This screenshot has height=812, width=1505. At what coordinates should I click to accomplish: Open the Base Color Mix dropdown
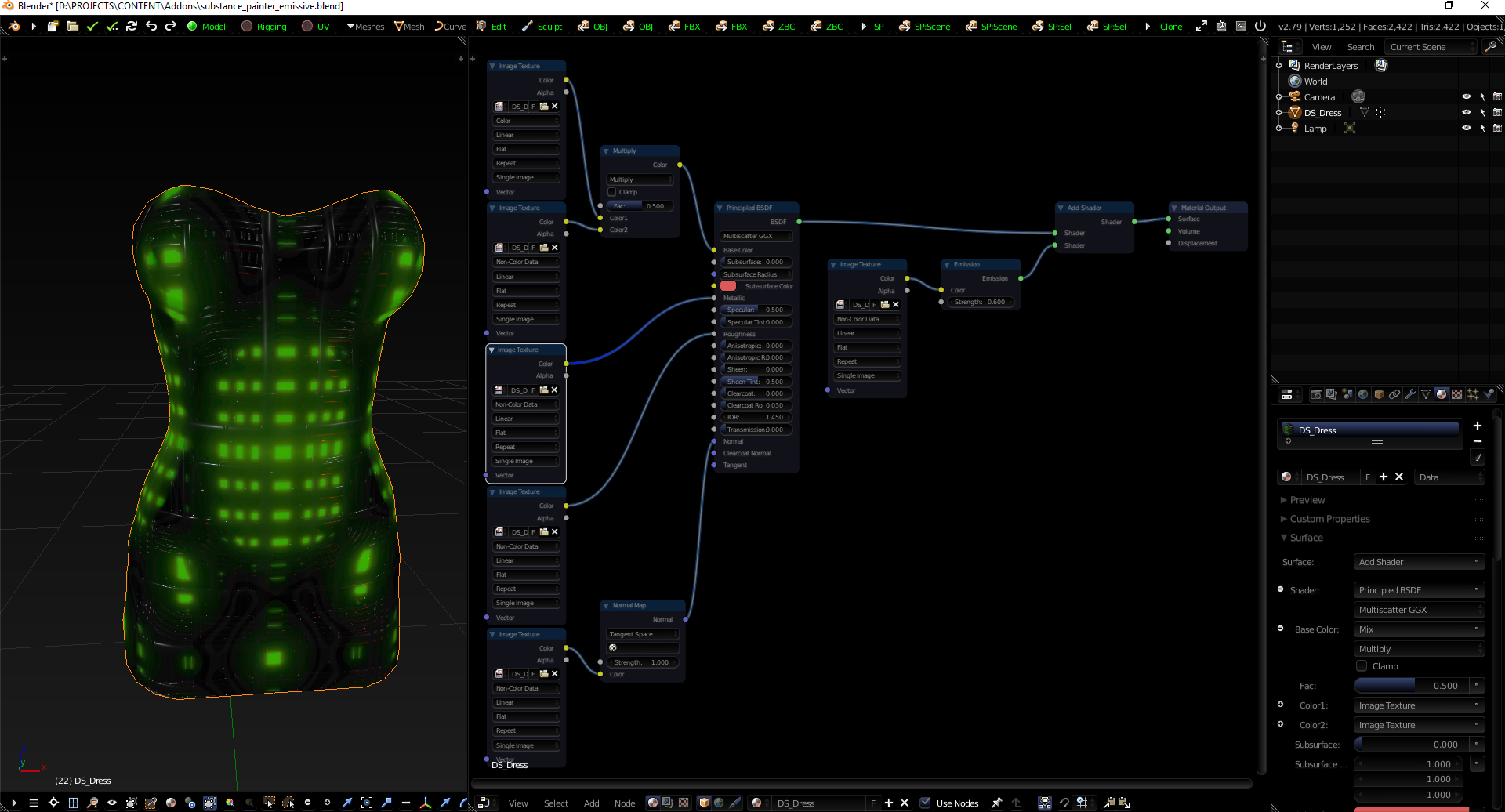(x=1419, y=629)
